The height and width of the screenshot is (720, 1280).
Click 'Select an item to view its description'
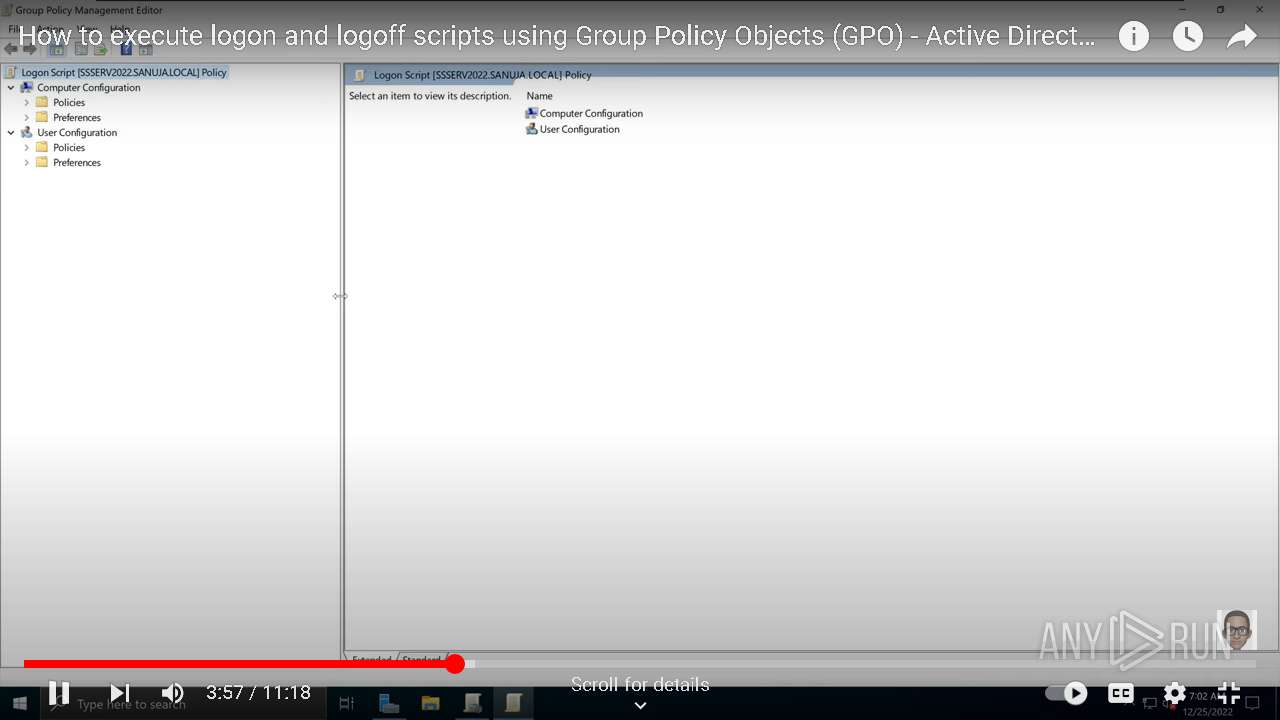point(430,96)
